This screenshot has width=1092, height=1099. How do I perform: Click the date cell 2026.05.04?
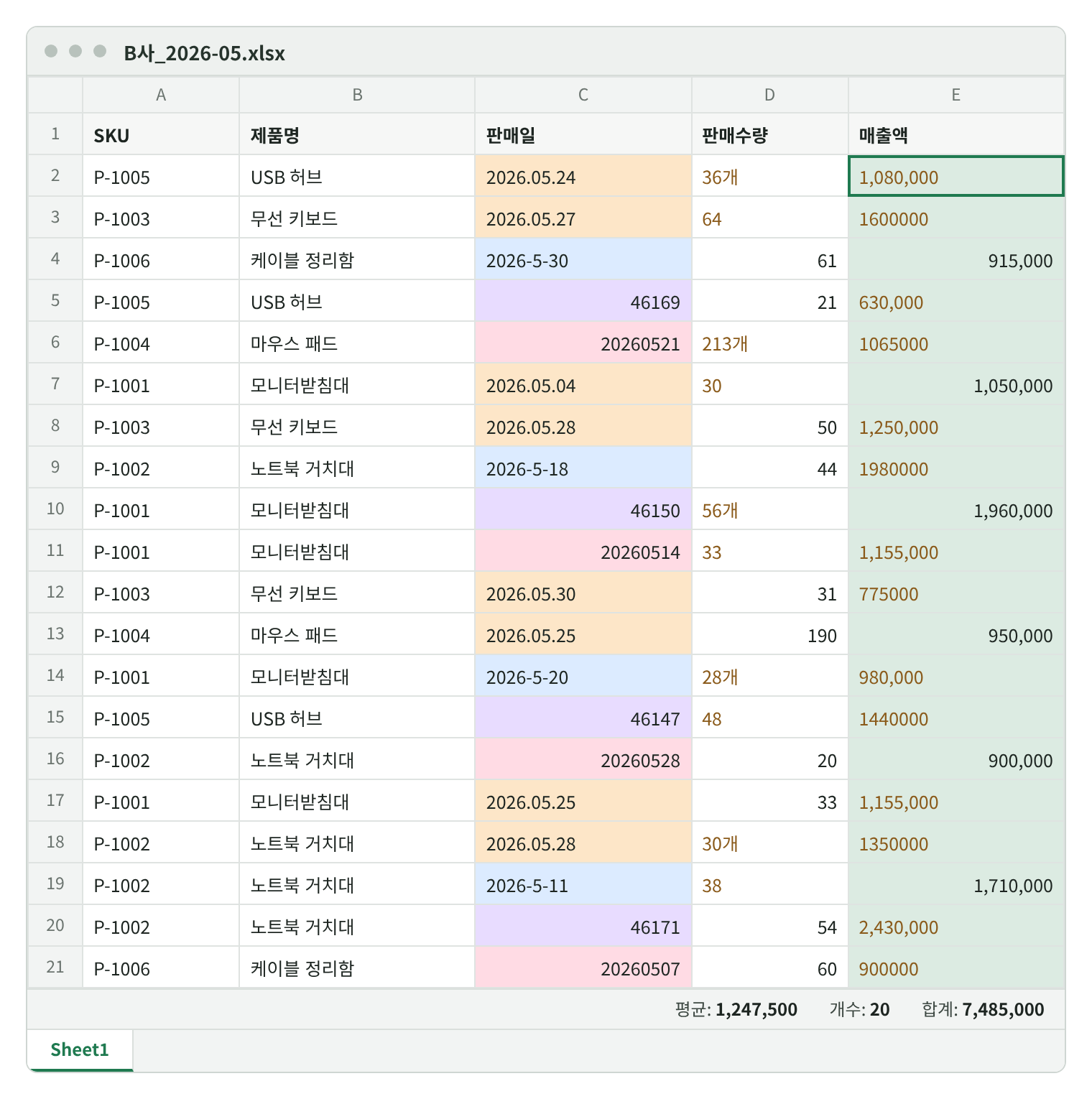[583, 384]
